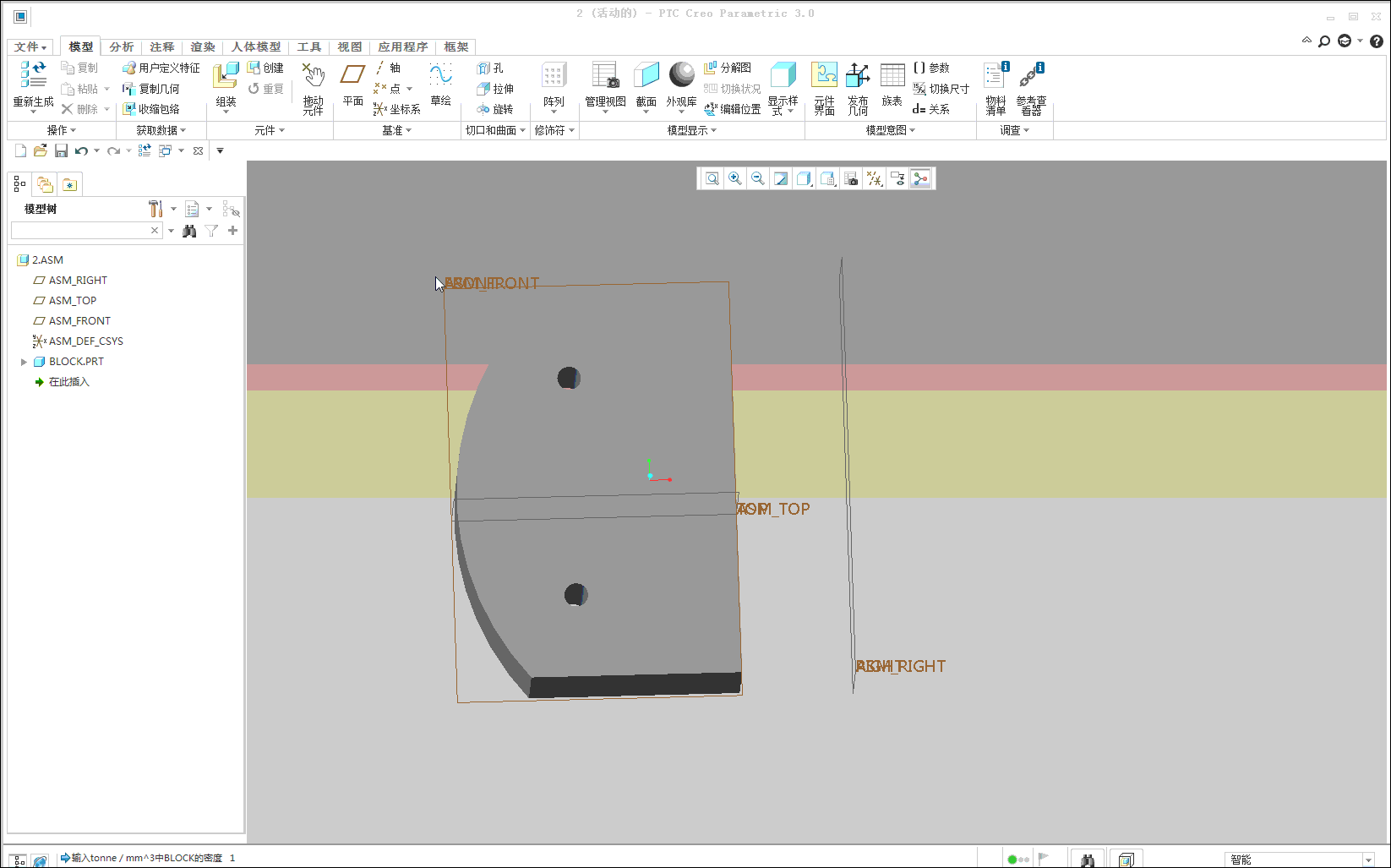Viewport: 1391px width, 868px height.
Task: Toggle 切换尺寸 (Switch Dimensions)
Action: click(941, 88)
